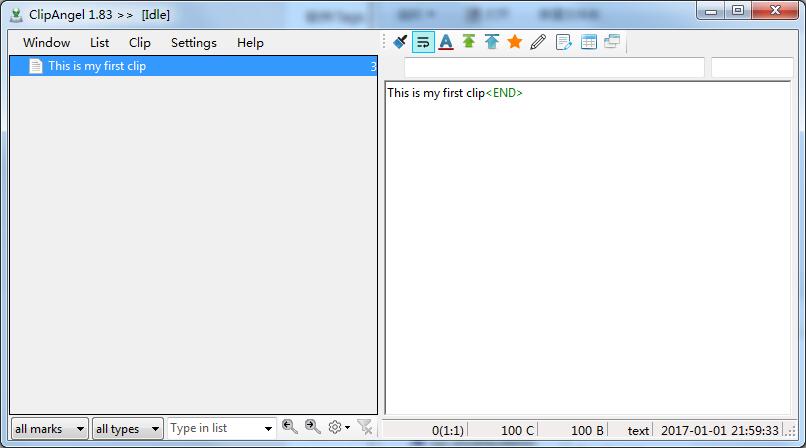Close the ClipAngel window

coord(775,10)
